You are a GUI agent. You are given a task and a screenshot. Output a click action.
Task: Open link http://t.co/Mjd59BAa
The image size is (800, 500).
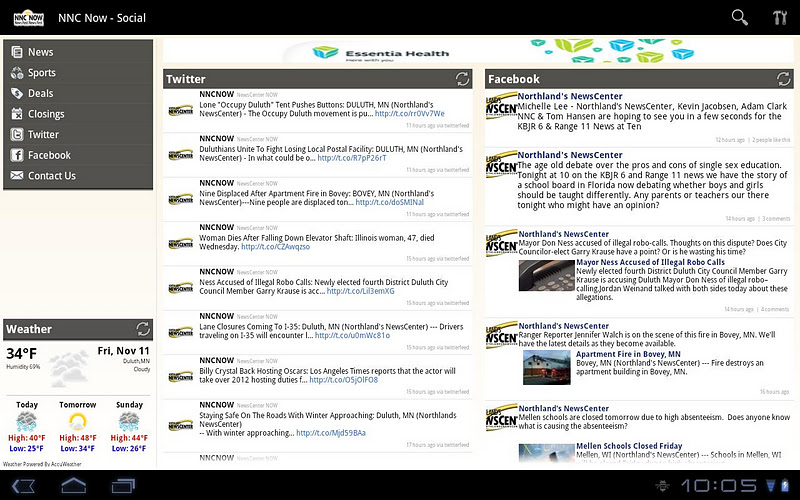(x=331, y=433)
